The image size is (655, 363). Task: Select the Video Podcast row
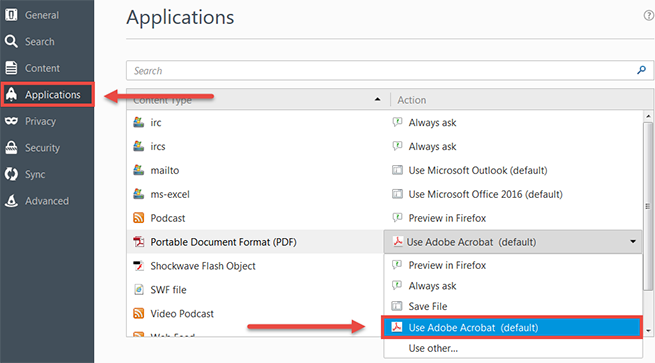click(x=255, y=313)
